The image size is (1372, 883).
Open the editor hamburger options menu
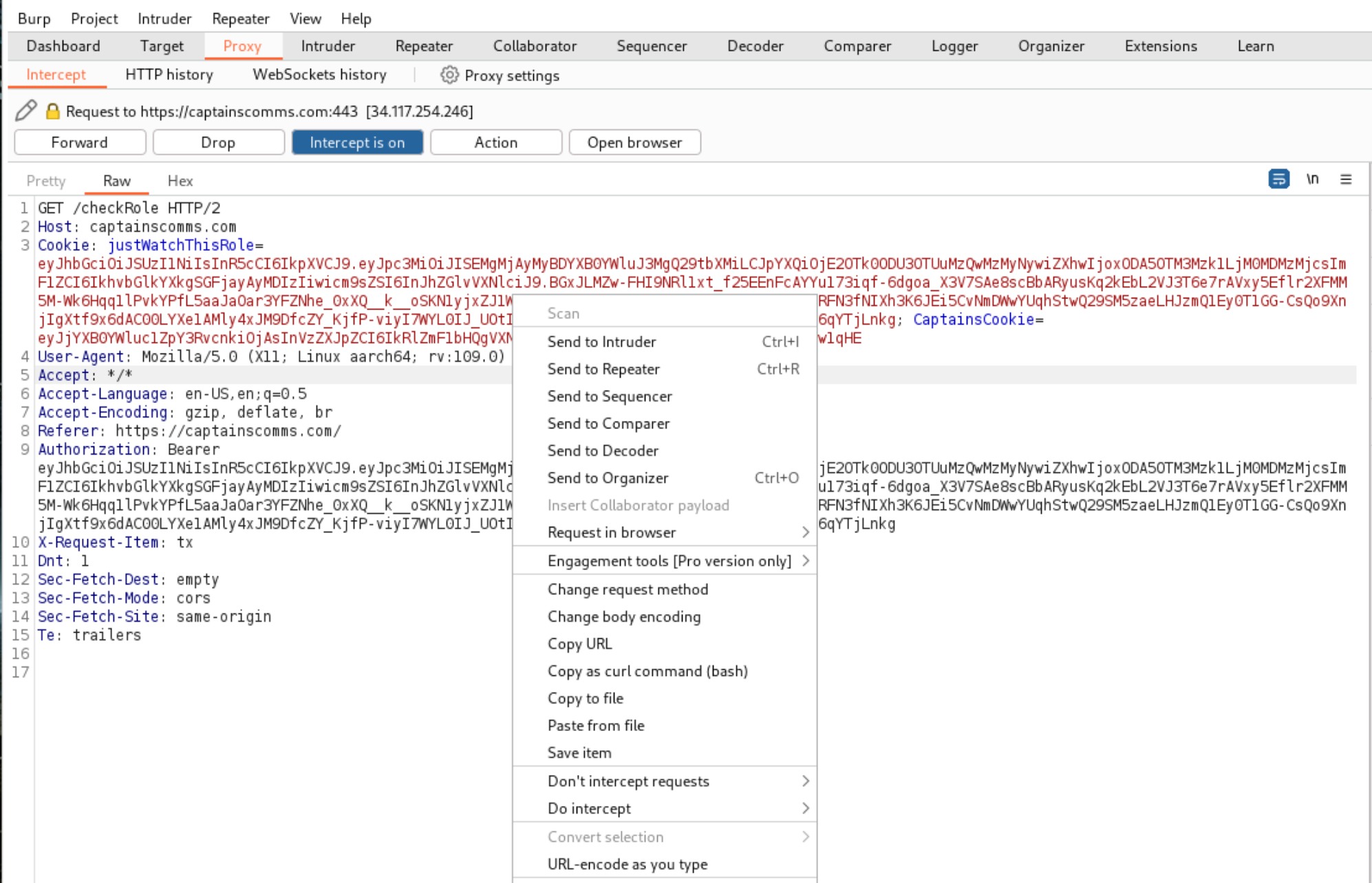coord(1346,179)
